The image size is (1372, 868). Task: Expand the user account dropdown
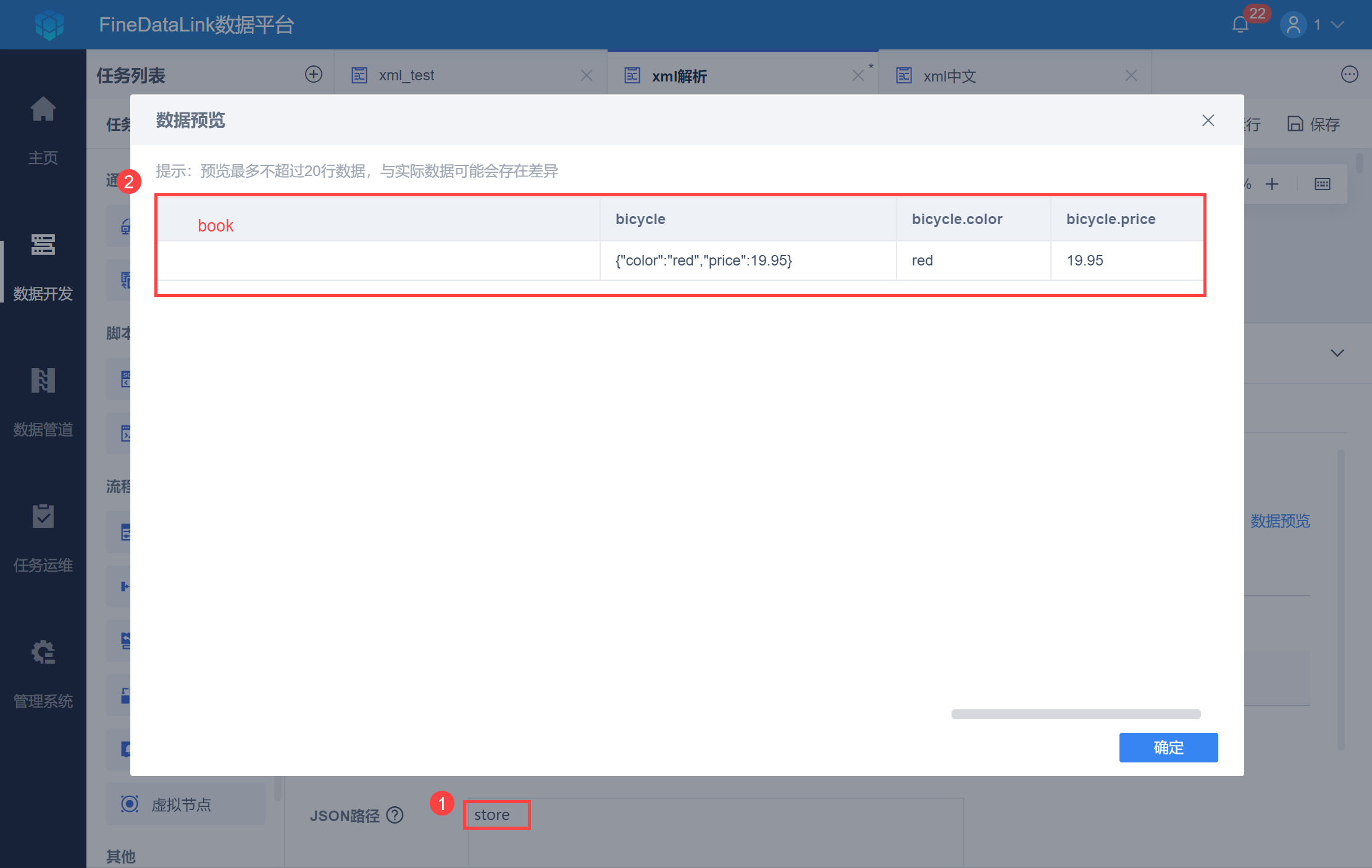tap(1337, 25)
